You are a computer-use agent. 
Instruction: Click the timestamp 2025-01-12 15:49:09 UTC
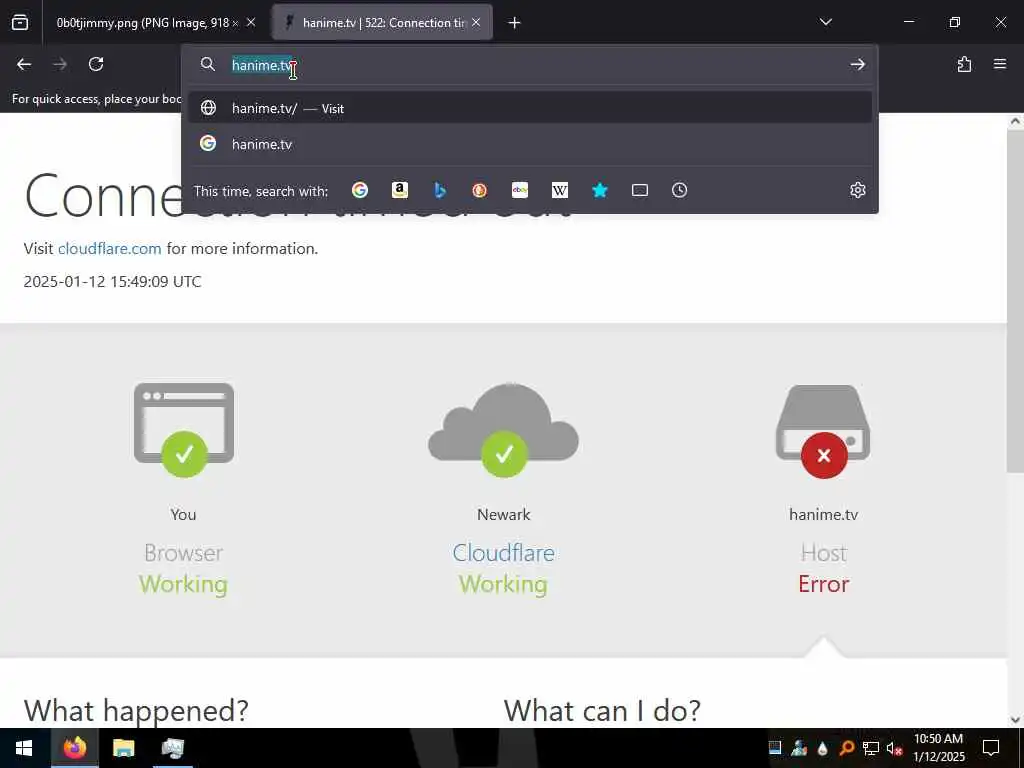(x=112, y=281)
